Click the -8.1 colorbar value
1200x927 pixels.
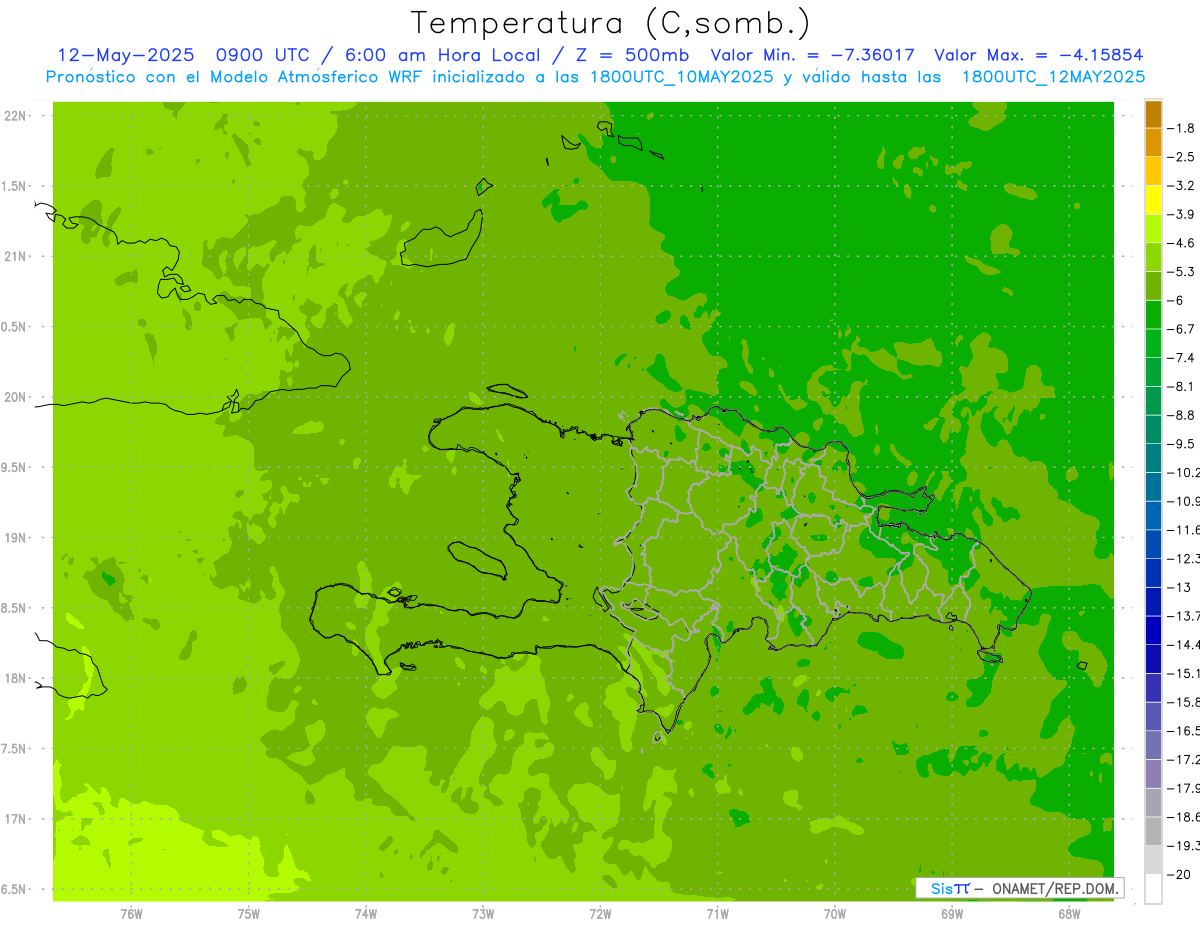(1181, 386)
